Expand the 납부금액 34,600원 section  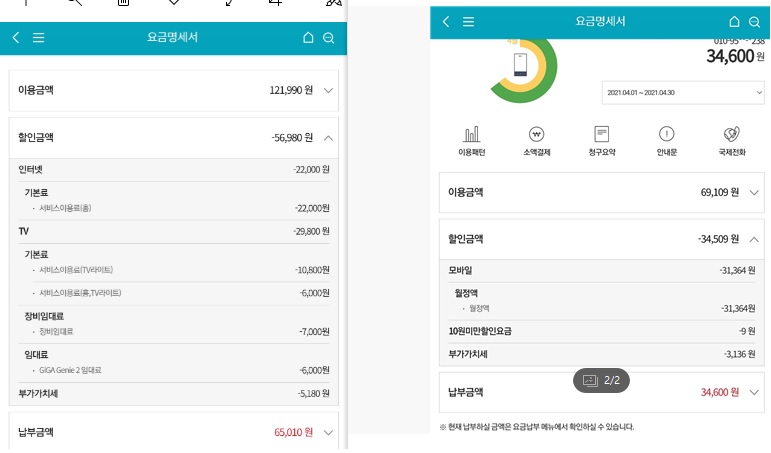753,392
